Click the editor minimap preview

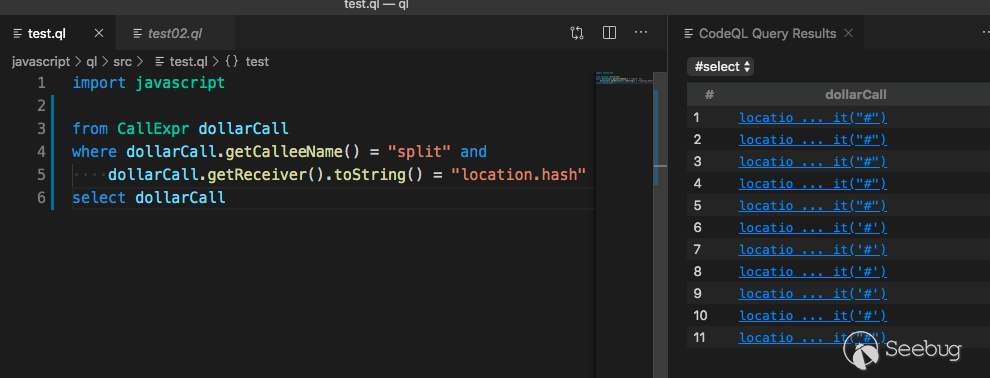coord(623,79)
